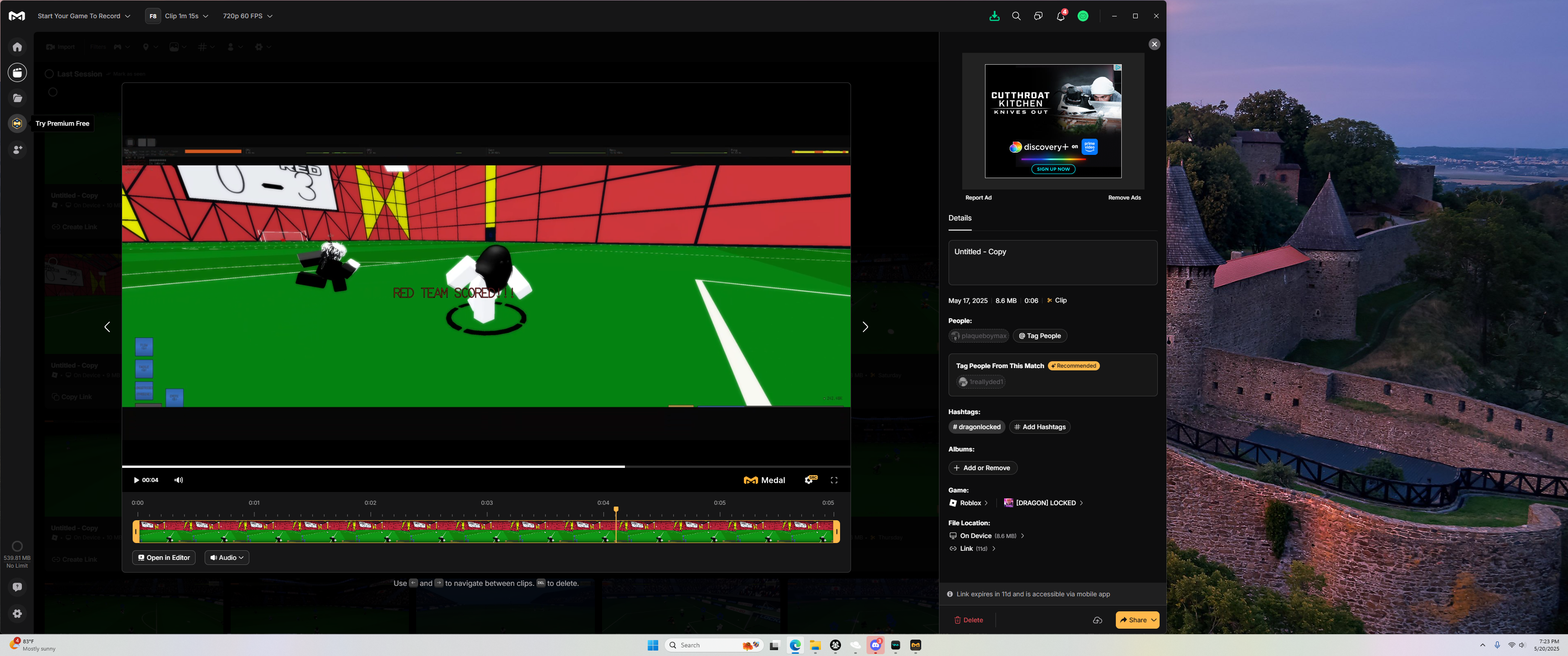The height and width of the screenshot is (656, 1568).
Task: Click the Premium hexagon badge icon
Action: click(x=18, y=123)
